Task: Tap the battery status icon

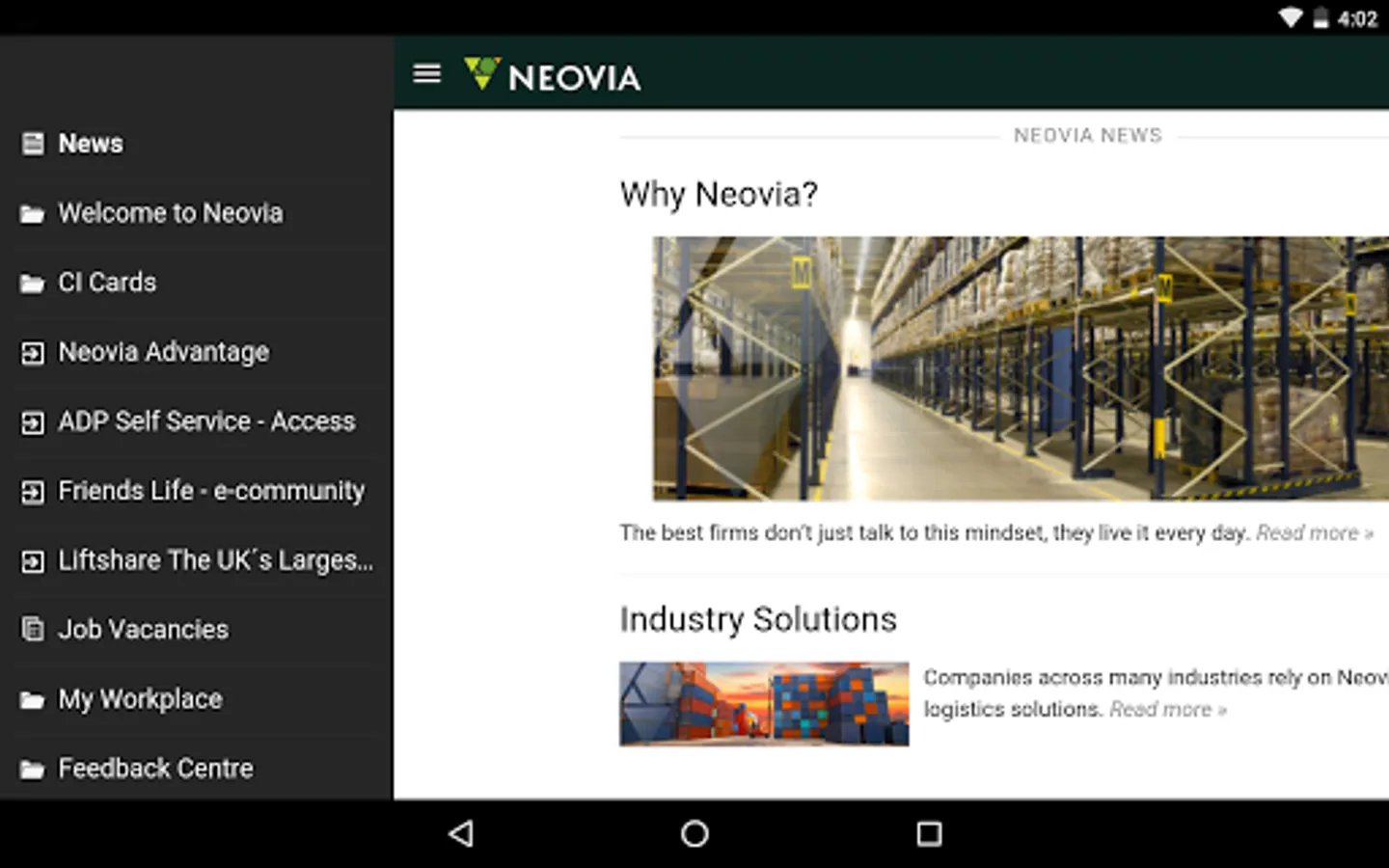Action: 1321,18
